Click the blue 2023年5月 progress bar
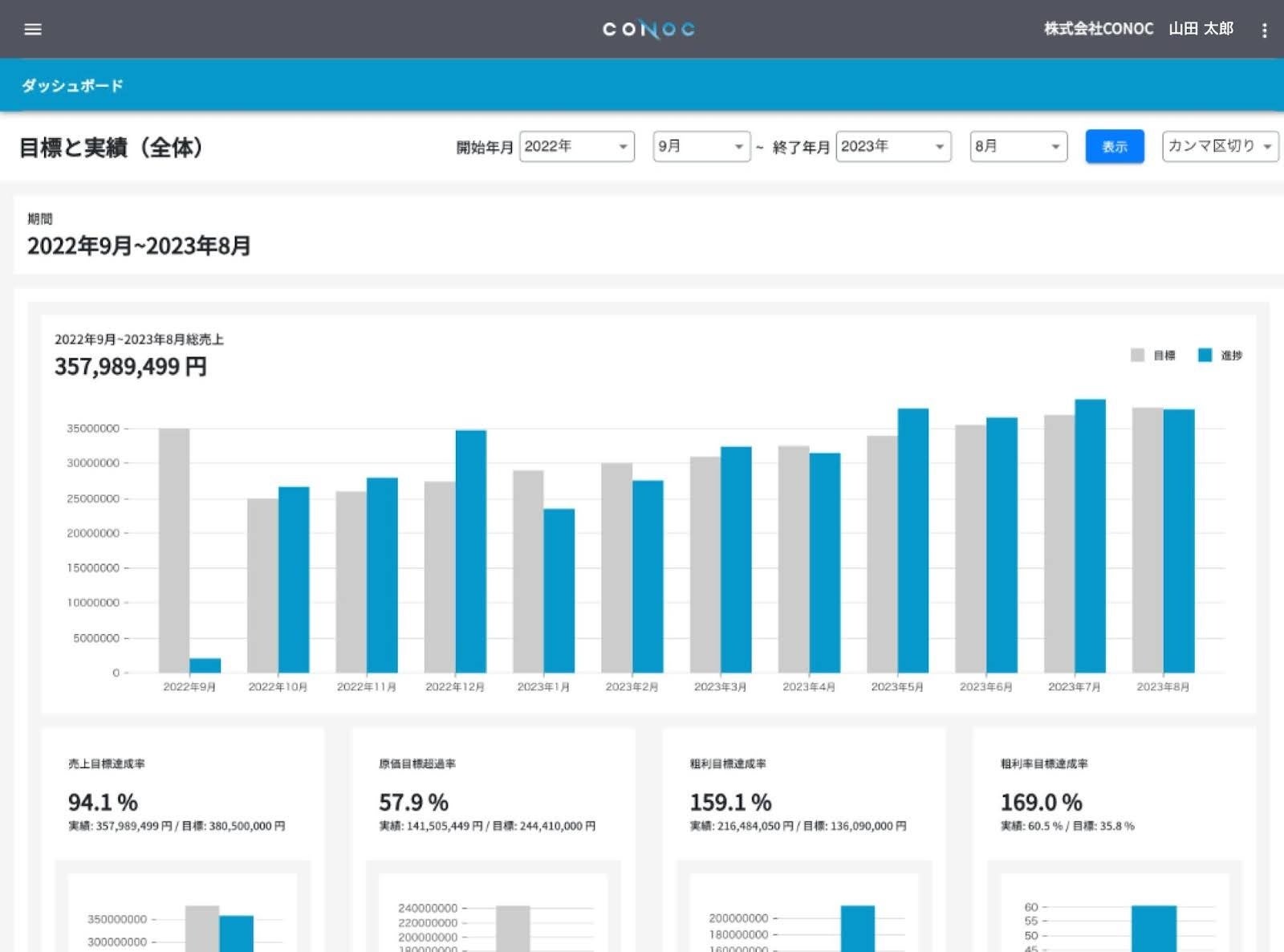 coord(913,540)
